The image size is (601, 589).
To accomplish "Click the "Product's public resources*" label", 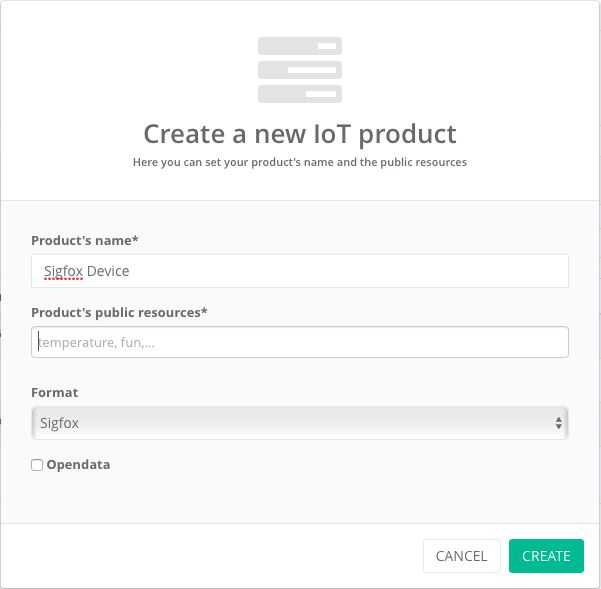I will (x=119, y=313).
